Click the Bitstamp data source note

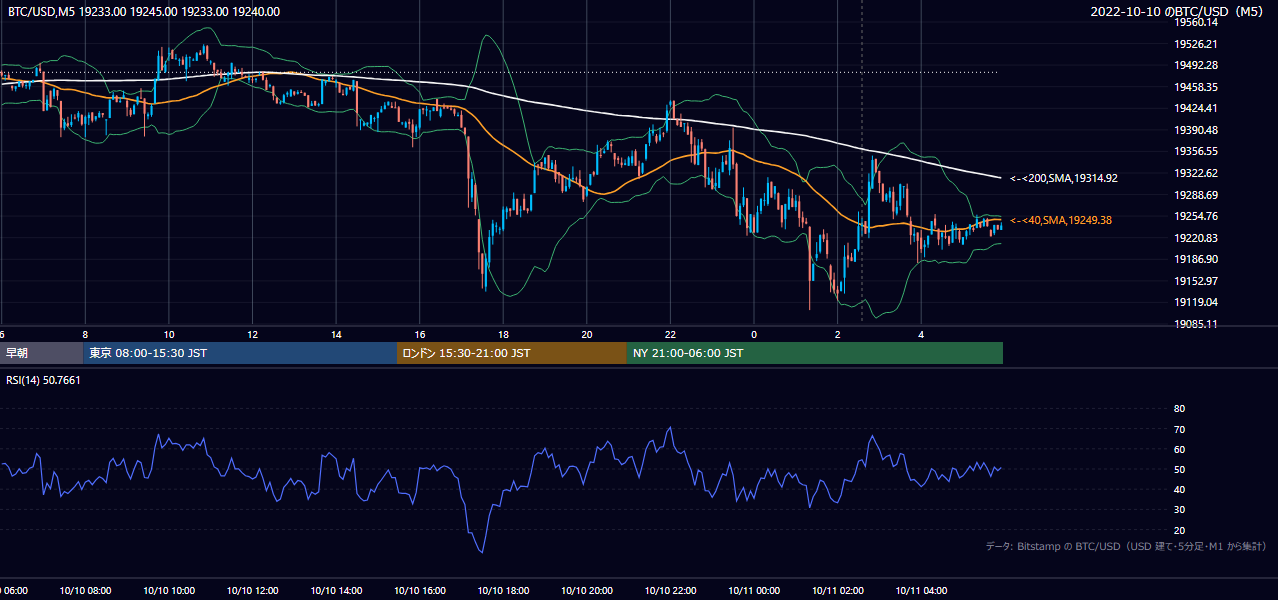1126,547
